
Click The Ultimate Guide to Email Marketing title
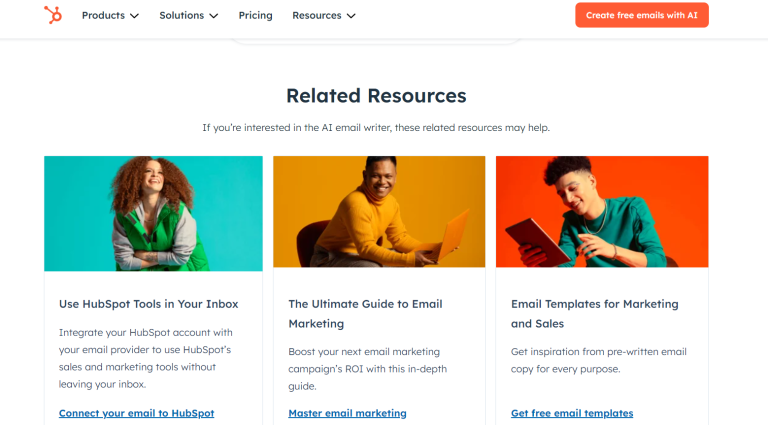coord(365,313)
